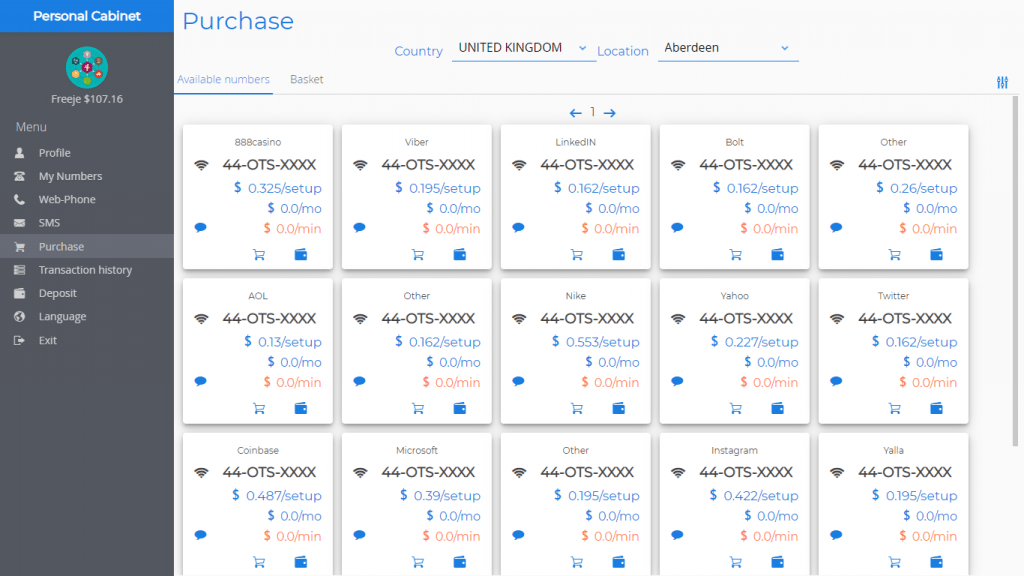Add Nike number to cart
Screen dimensions: 1024x576
[x=577, y=409]
